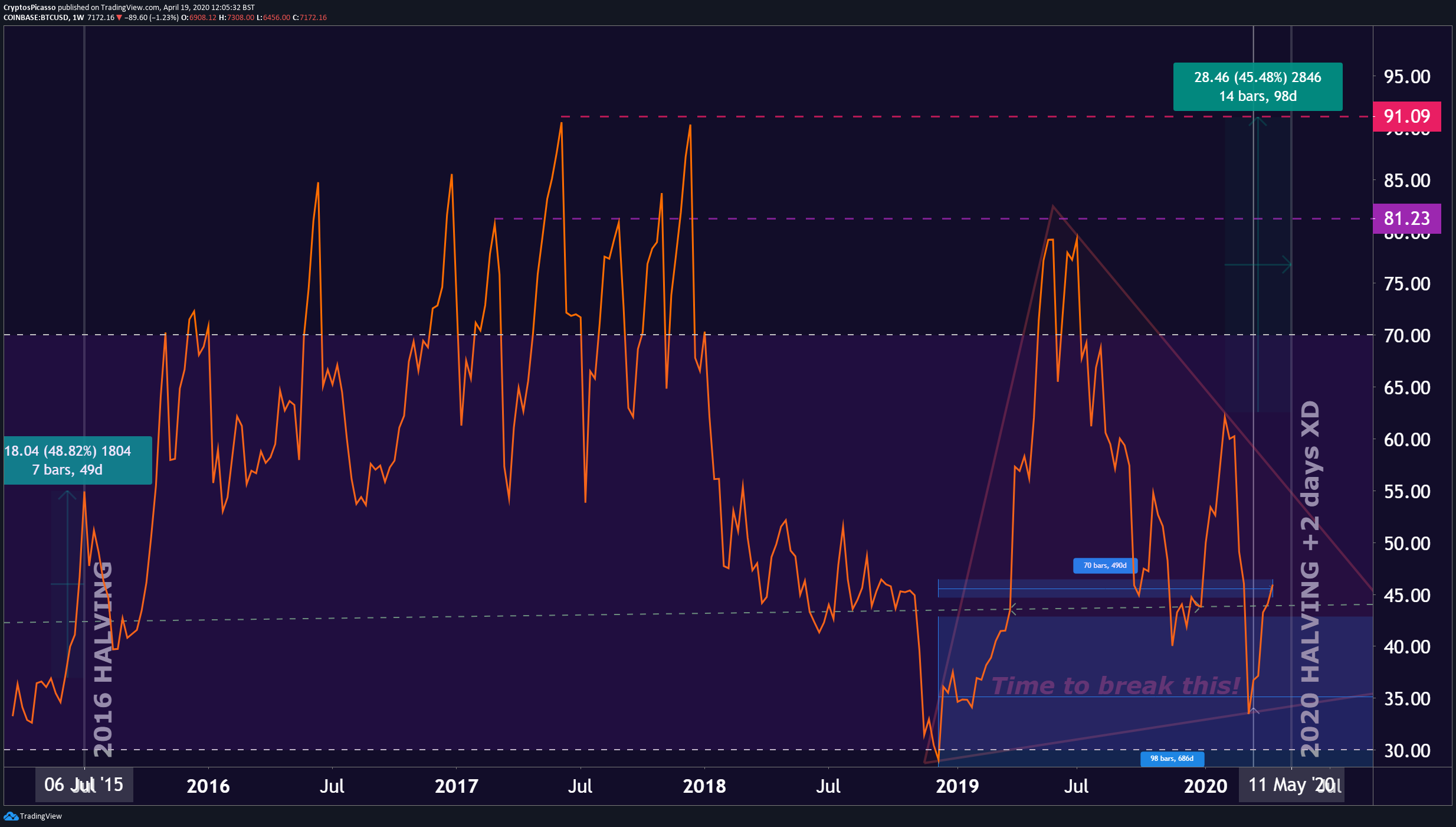The image size is (1456, 827).
Task: Click the COINBASE:BTCUSD symbol text in header
Action: coord(36,18)
